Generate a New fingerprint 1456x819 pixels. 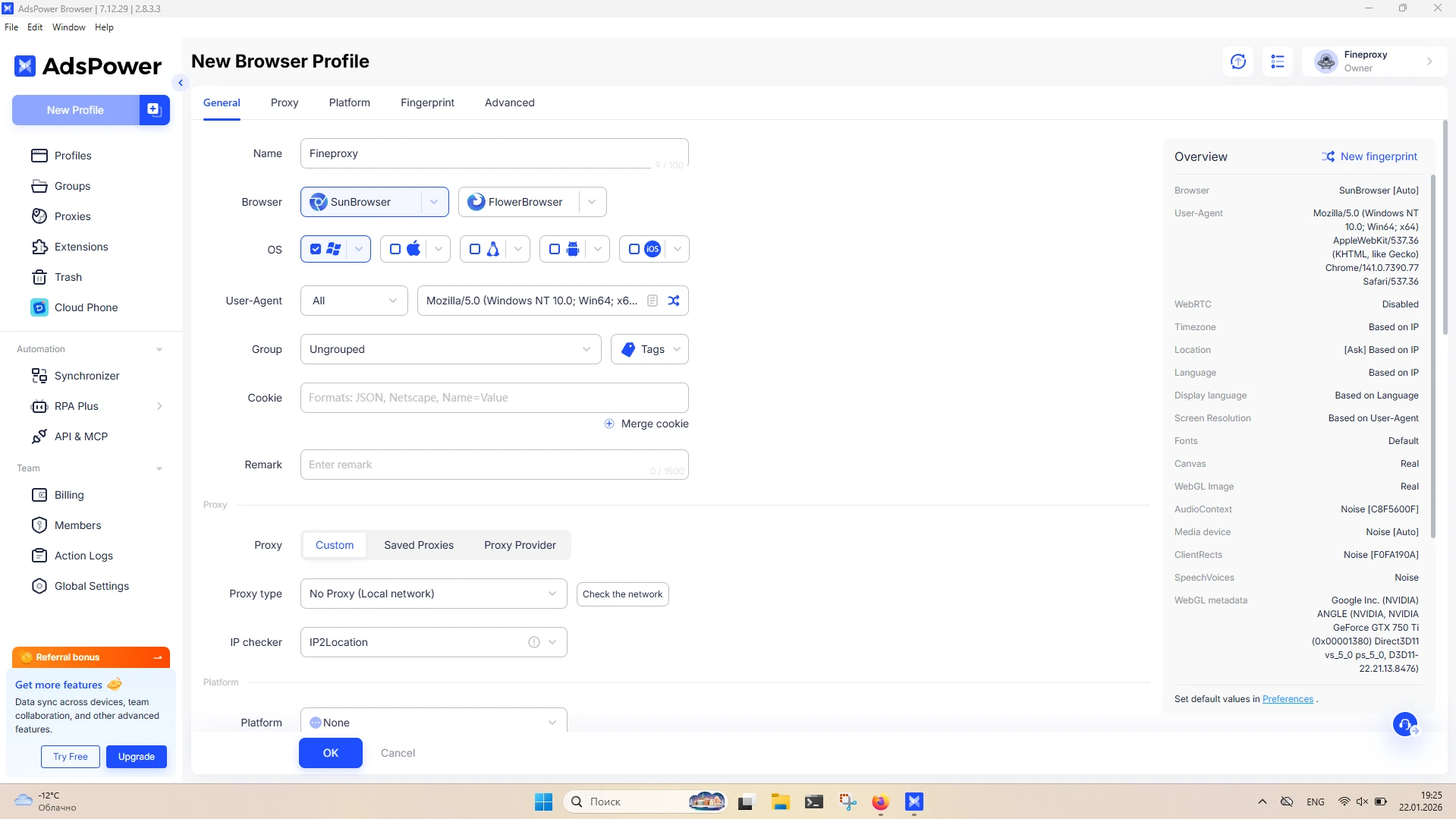tap(1370, 156)
